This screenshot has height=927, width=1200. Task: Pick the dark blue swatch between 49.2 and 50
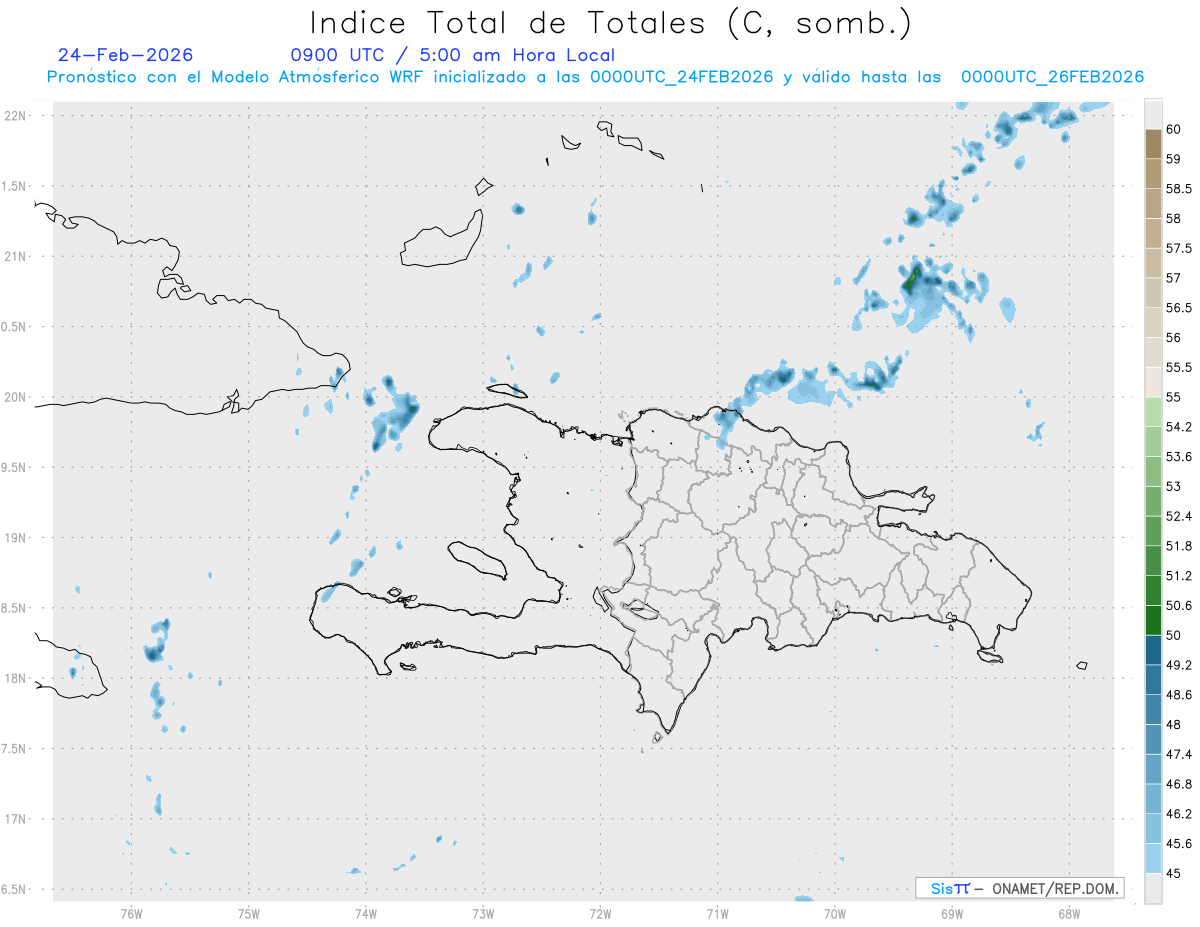(1153, 650)
